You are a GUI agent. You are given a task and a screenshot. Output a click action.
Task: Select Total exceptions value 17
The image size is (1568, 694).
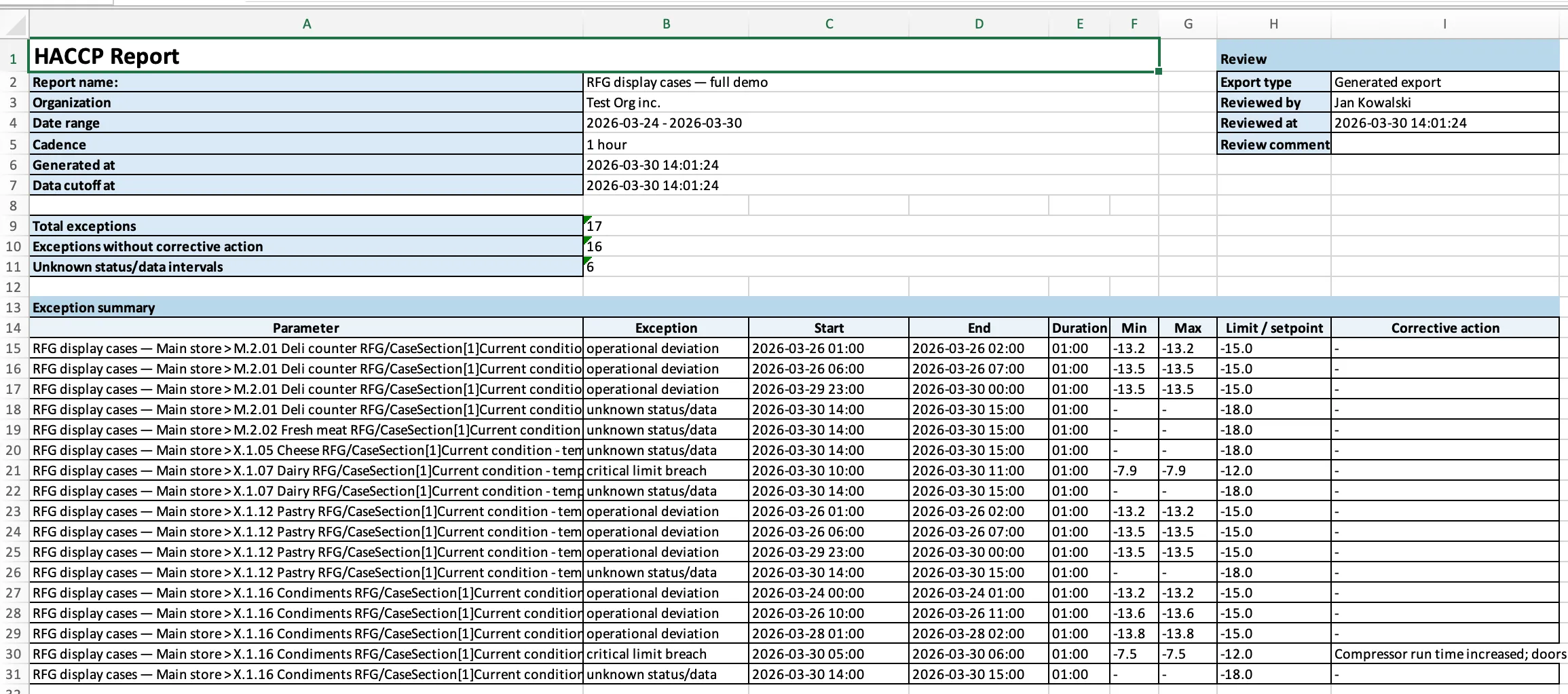point(871,226)
